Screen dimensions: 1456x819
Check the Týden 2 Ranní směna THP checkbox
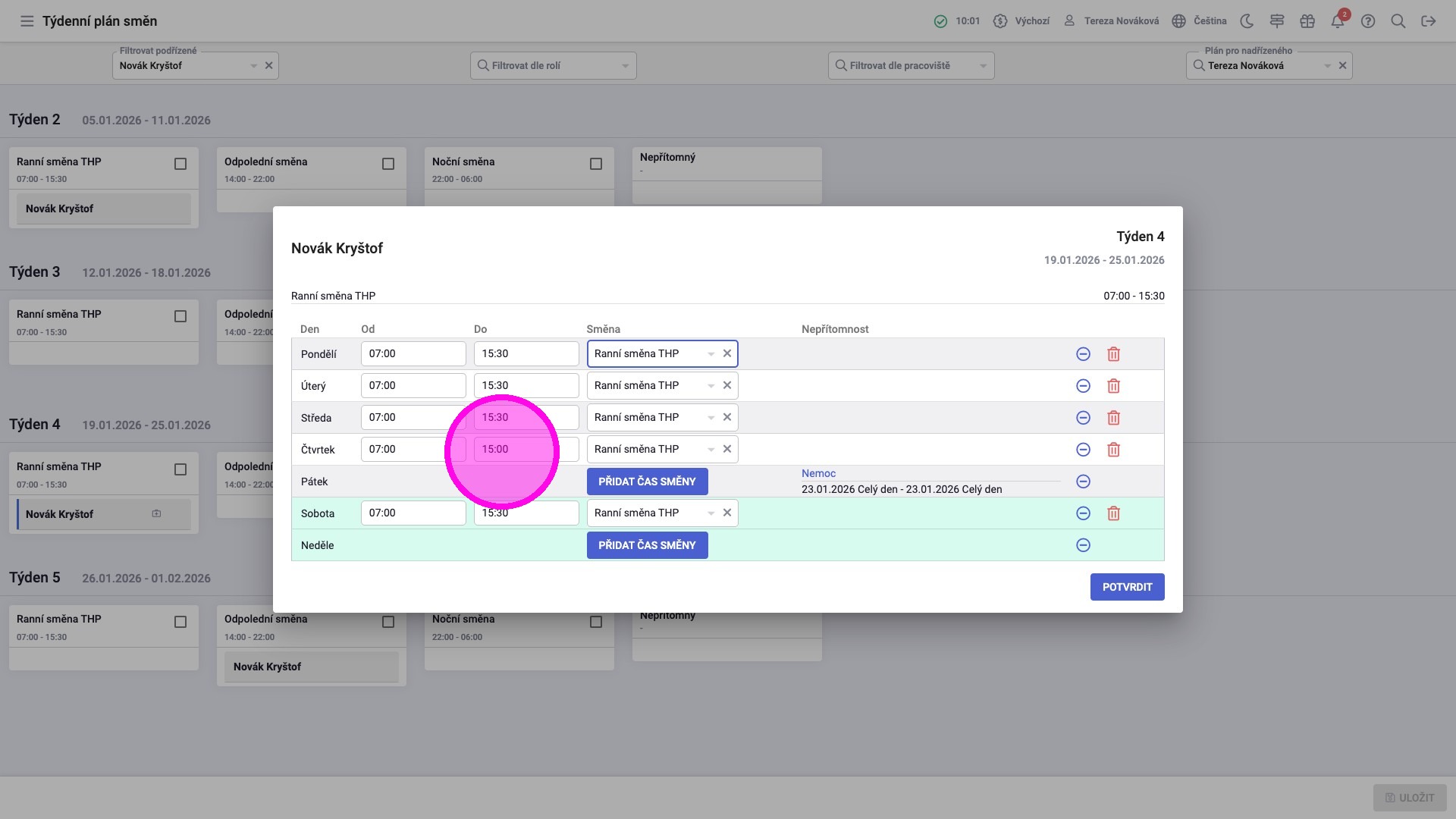click(x=180, y=164)
